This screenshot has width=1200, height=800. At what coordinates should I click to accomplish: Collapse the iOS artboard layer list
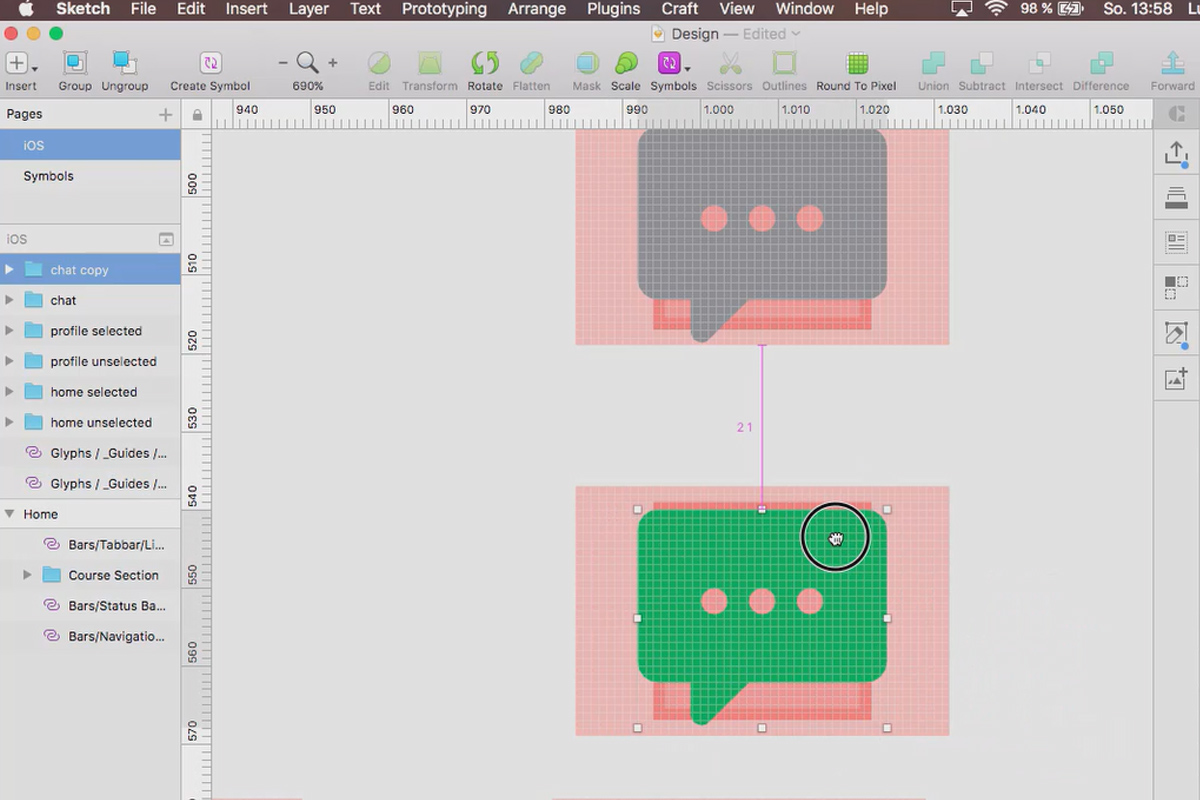(x=166, y=240)
